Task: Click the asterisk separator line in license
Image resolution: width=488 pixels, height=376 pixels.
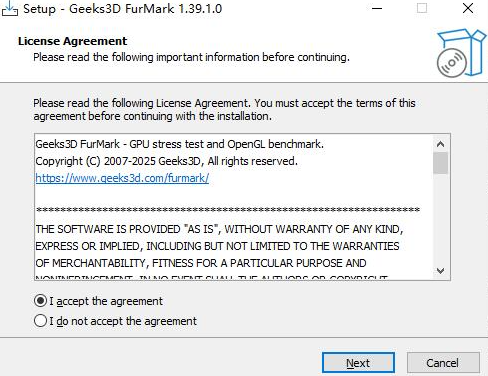Action: (228, 210)
